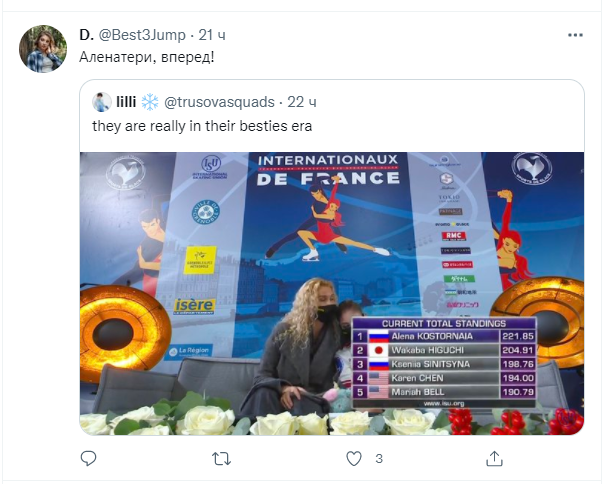The width and height of the screenshot is (603, 484).
Task: Click the isère sponsor logo in photo
Action: 194,304
